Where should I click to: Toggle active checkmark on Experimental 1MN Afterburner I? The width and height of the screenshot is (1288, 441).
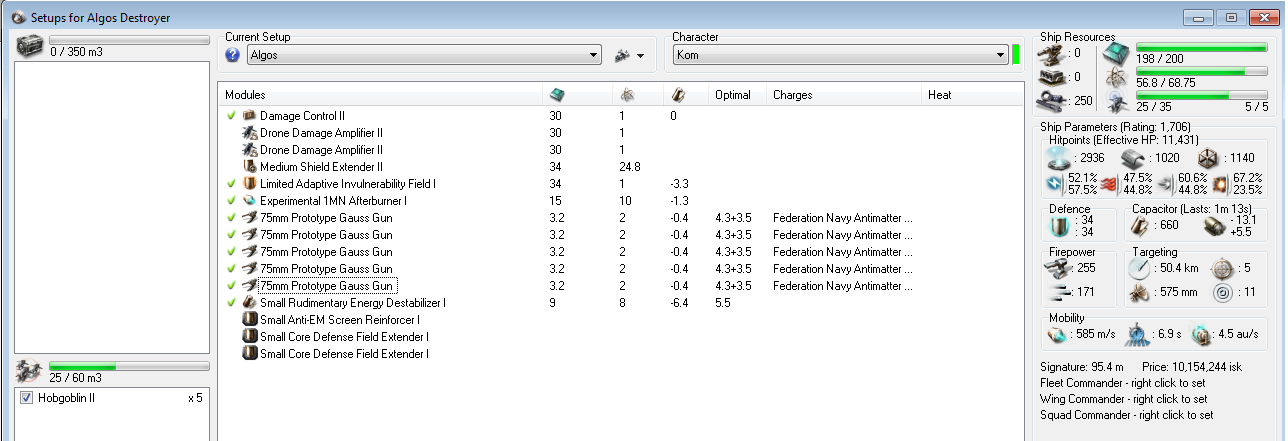(231, 201)
